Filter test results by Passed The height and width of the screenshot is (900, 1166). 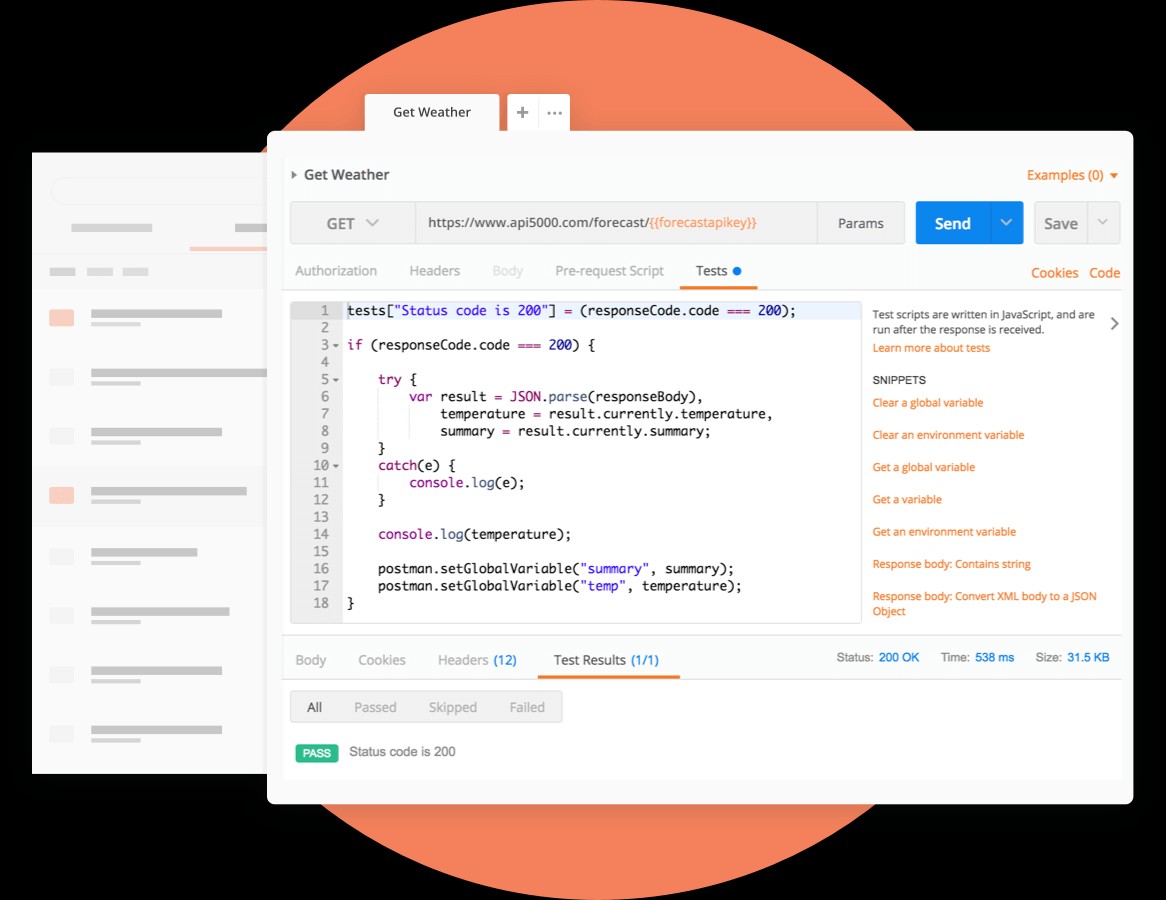(375, 707)
